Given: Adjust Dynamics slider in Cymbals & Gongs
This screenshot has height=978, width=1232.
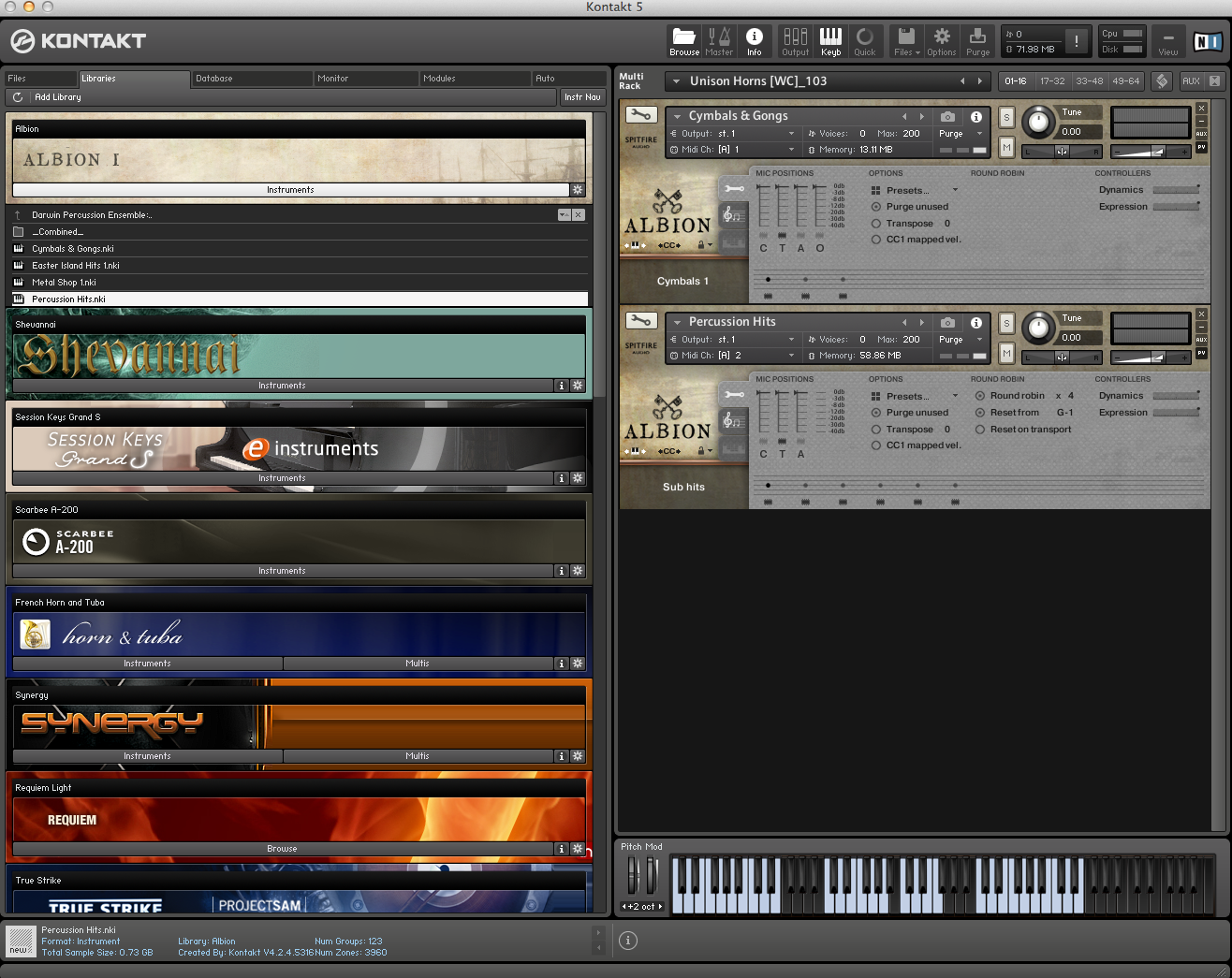Looking at the screenshot, I should click(x=1176, y=190).
